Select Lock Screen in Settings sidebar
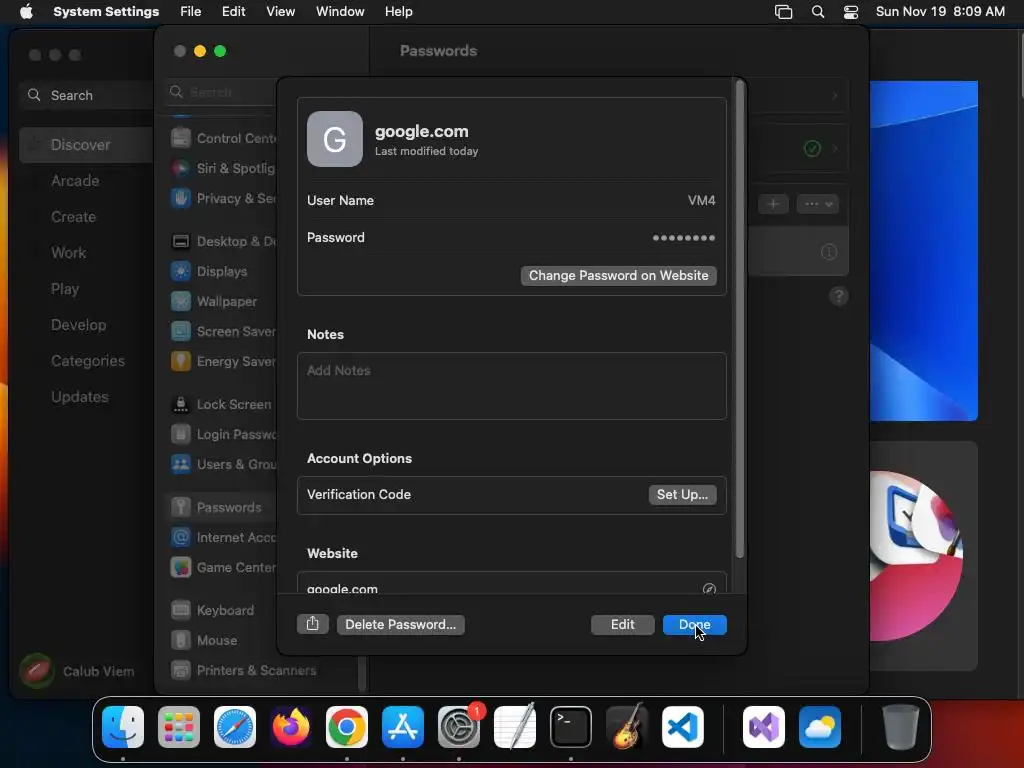 [220, 404]
